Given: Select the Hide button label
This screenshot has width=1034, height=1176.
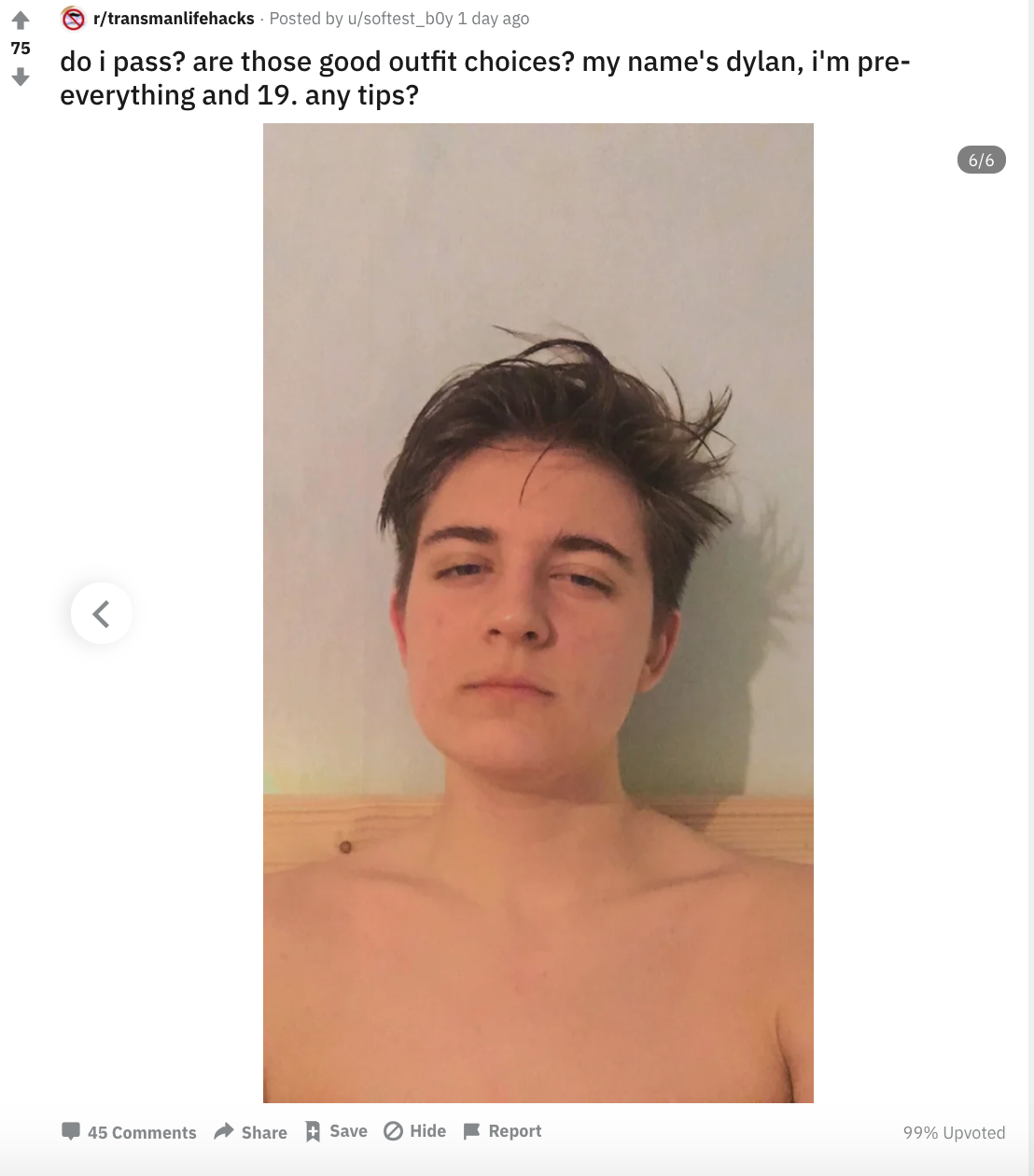Looking at the screenshot, I should pos(428,1131).
